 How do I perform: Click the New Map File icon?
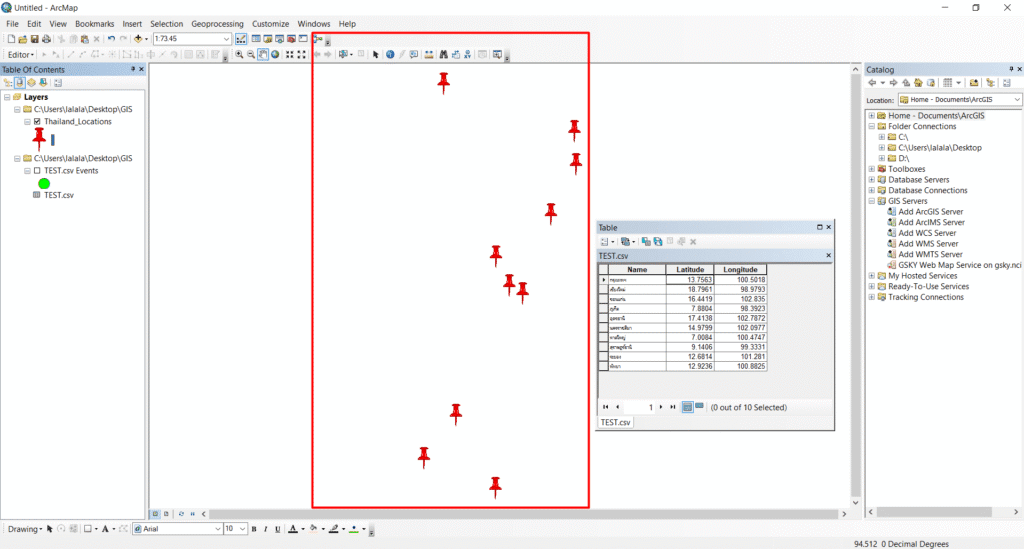point(11,39)
